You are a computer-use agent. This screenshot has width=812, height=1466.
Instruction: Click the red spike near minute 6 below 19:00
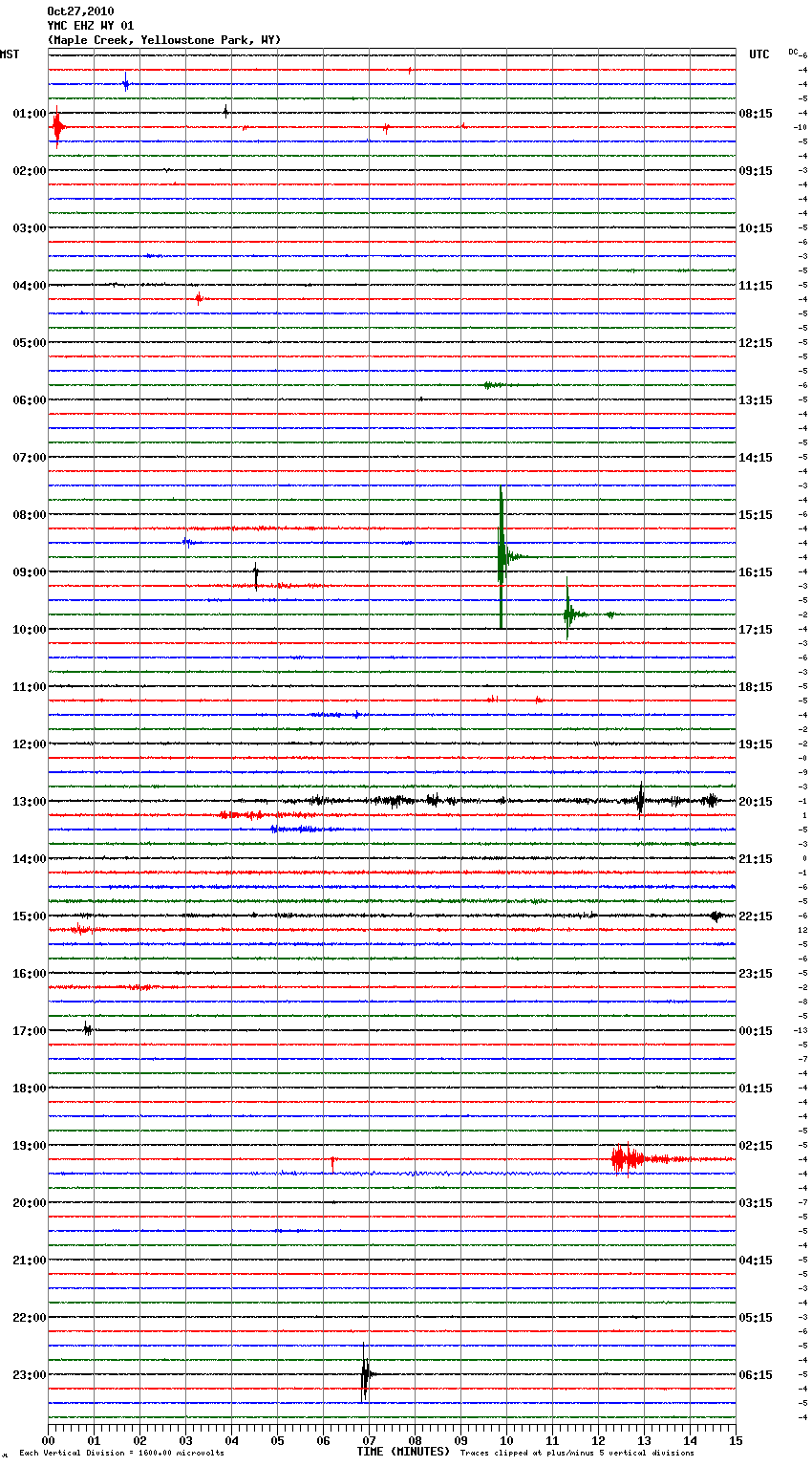[332, 1164]
